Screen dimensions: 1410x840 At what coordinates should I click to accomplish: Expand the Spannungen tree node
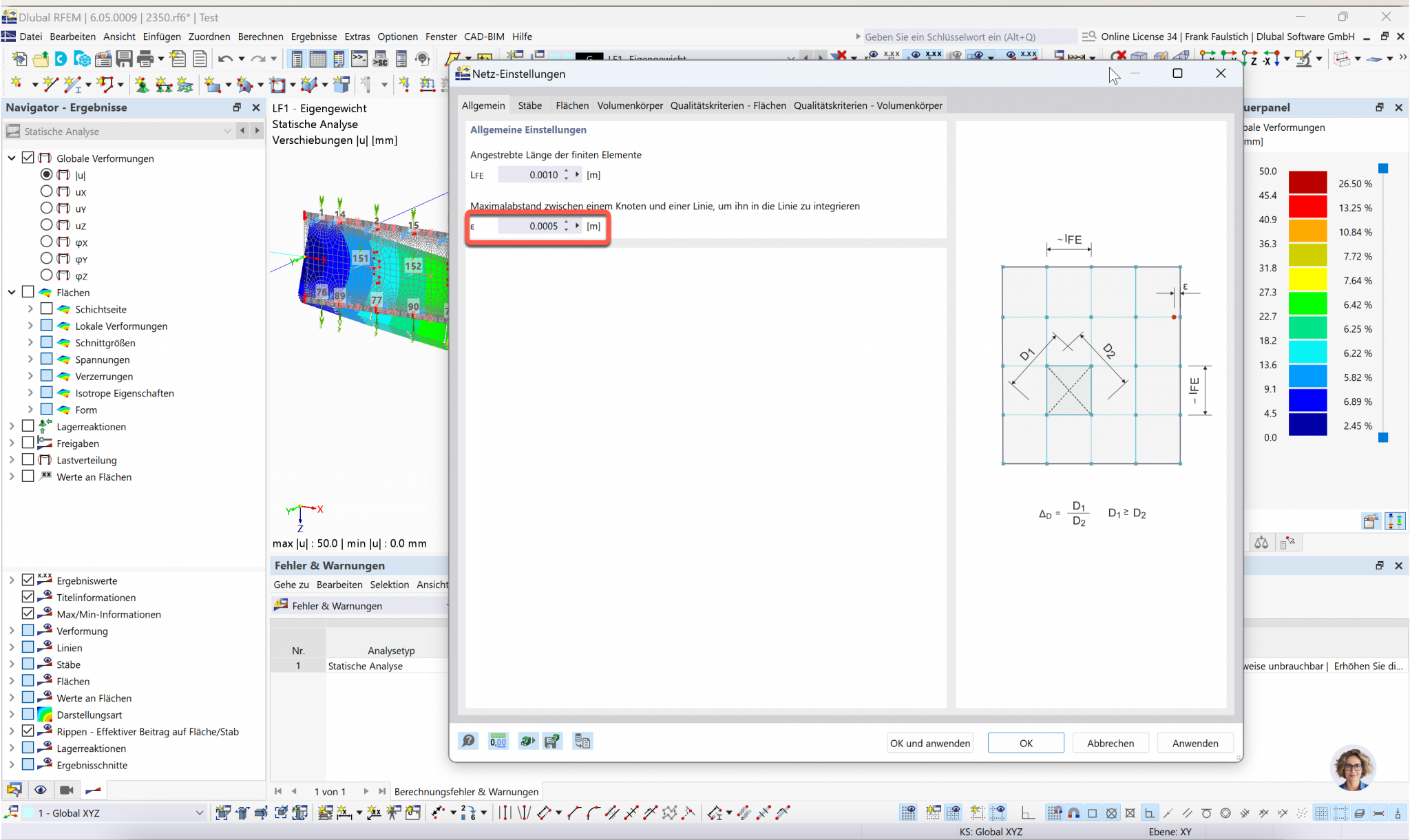click(30, 359)
